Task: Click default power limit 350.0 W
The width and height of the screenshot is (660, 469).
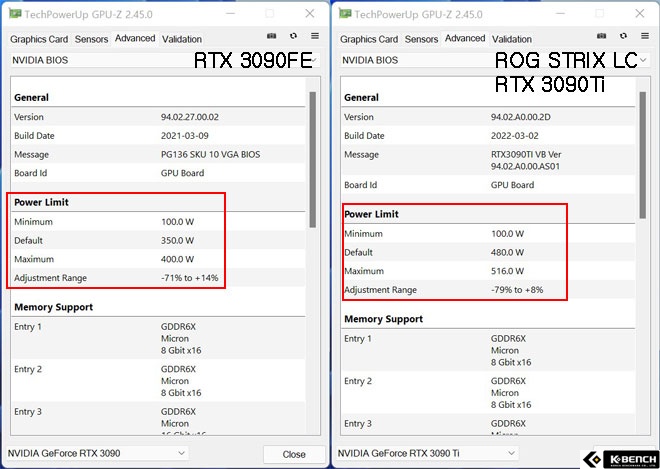Action: coord(177,240)
